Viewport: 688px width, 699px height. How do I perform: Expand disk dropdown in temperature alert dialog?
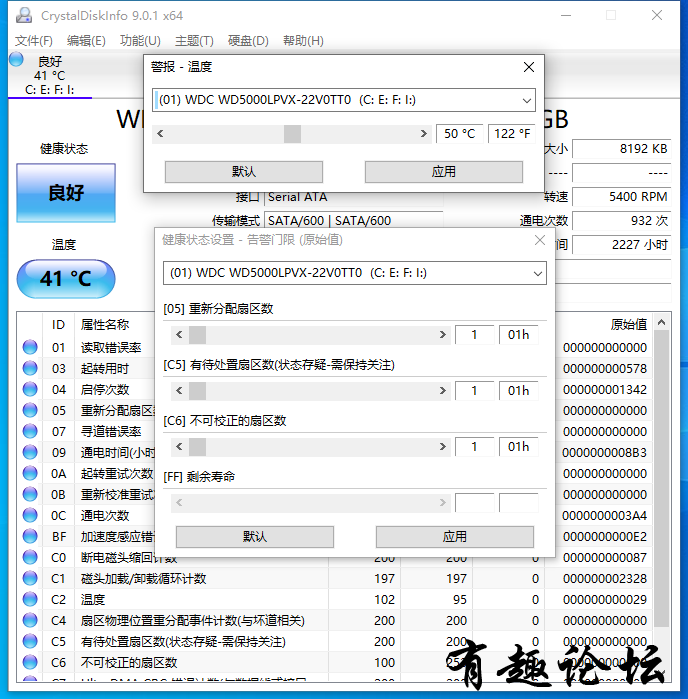click(527, 100)
